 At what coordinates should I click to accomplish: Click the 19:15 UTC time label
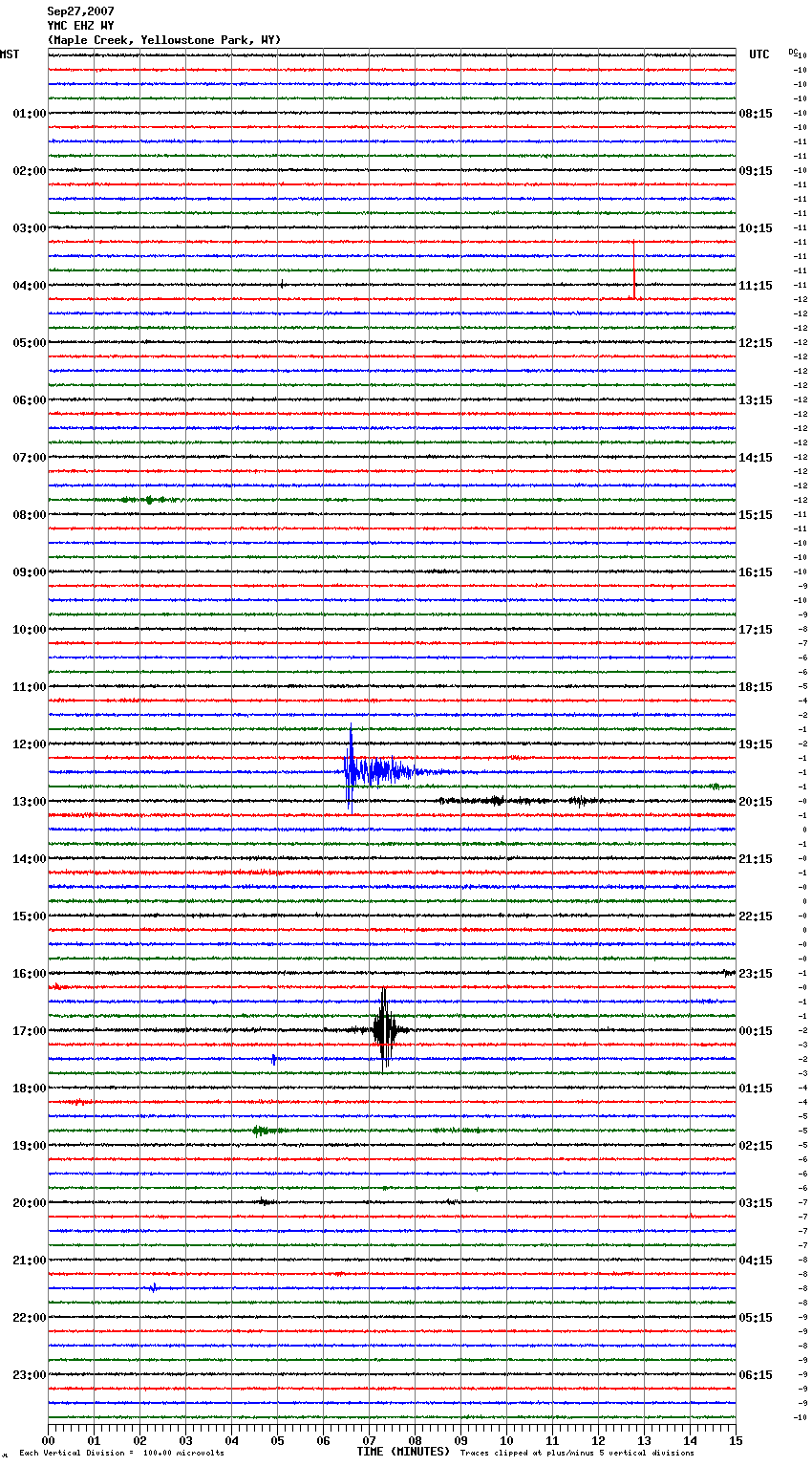756,744
